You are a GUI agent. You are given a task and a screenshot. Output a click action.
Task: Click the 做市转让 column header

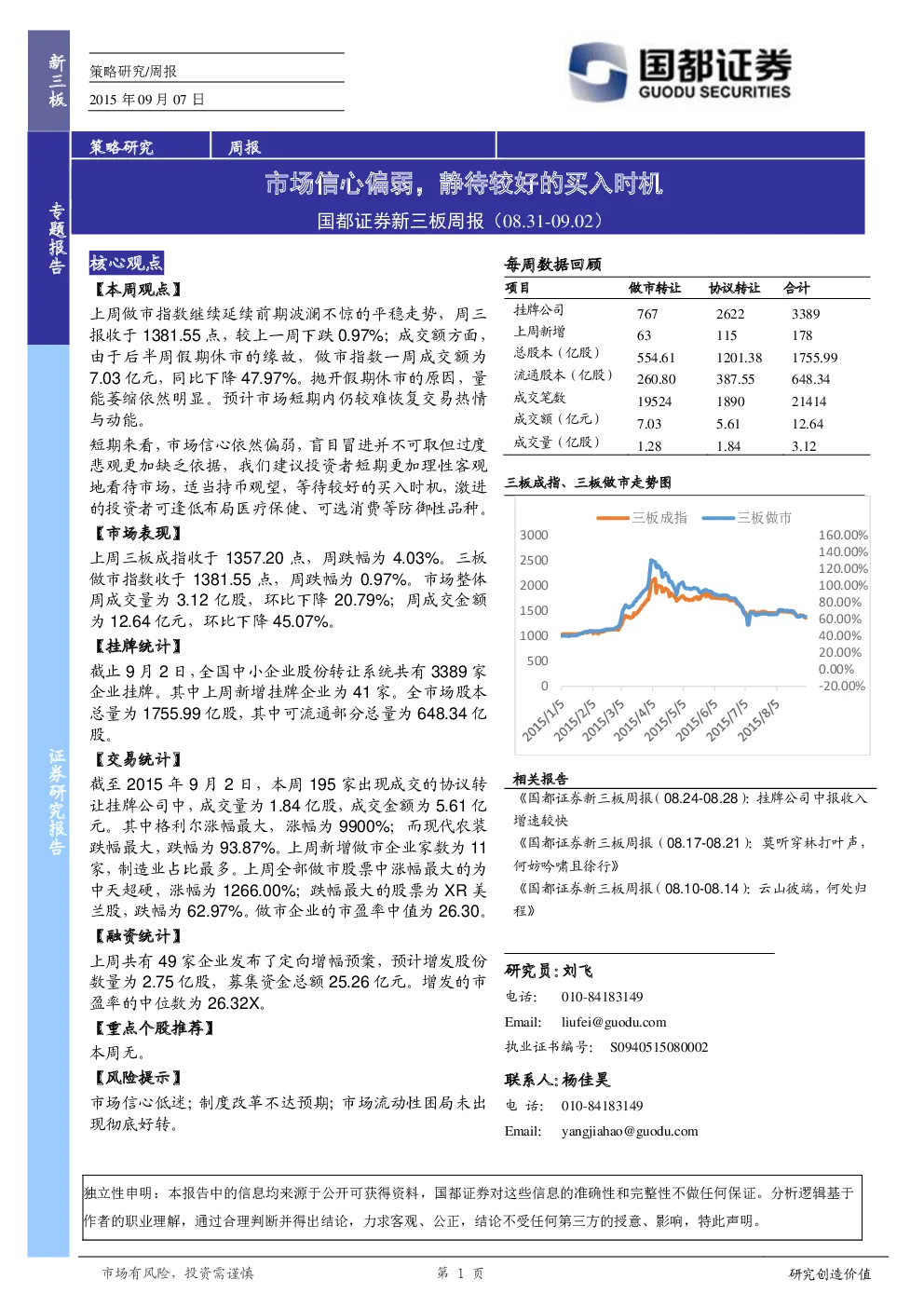point(655,288)
